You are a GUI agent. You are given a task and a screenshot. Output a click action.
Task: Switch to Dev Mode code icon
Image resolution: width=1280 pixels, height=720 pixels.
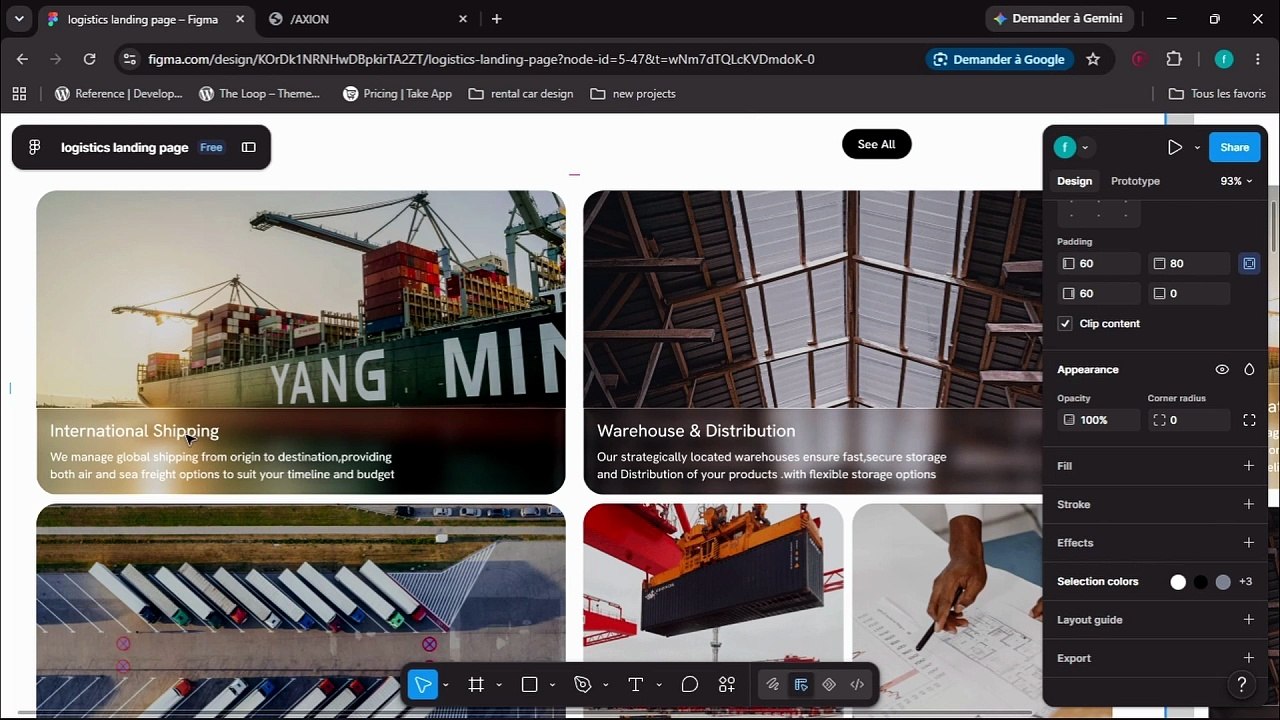click(857, 685)
